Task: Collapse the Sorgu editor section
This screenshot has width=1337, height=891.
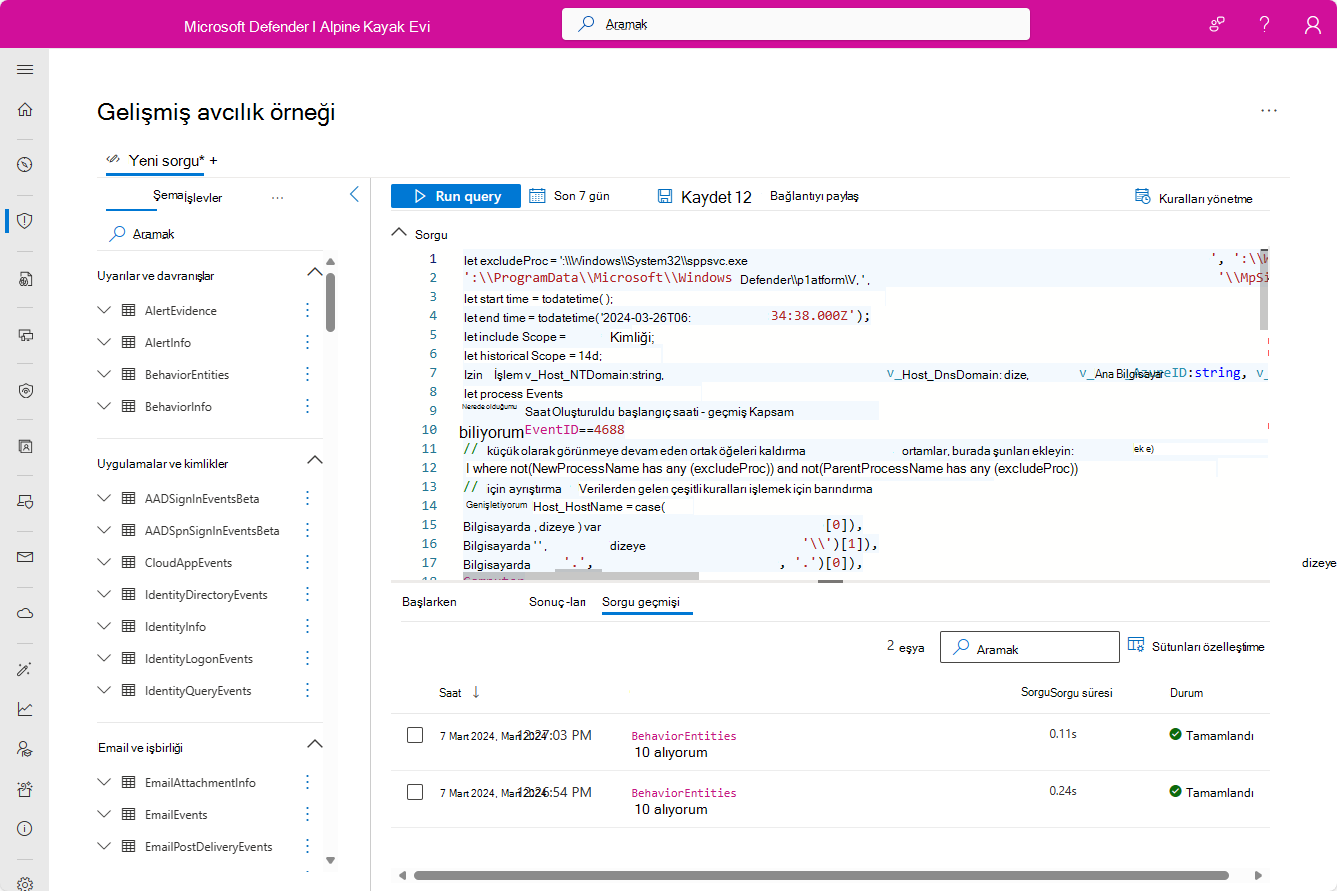Action: click(400, 234)
